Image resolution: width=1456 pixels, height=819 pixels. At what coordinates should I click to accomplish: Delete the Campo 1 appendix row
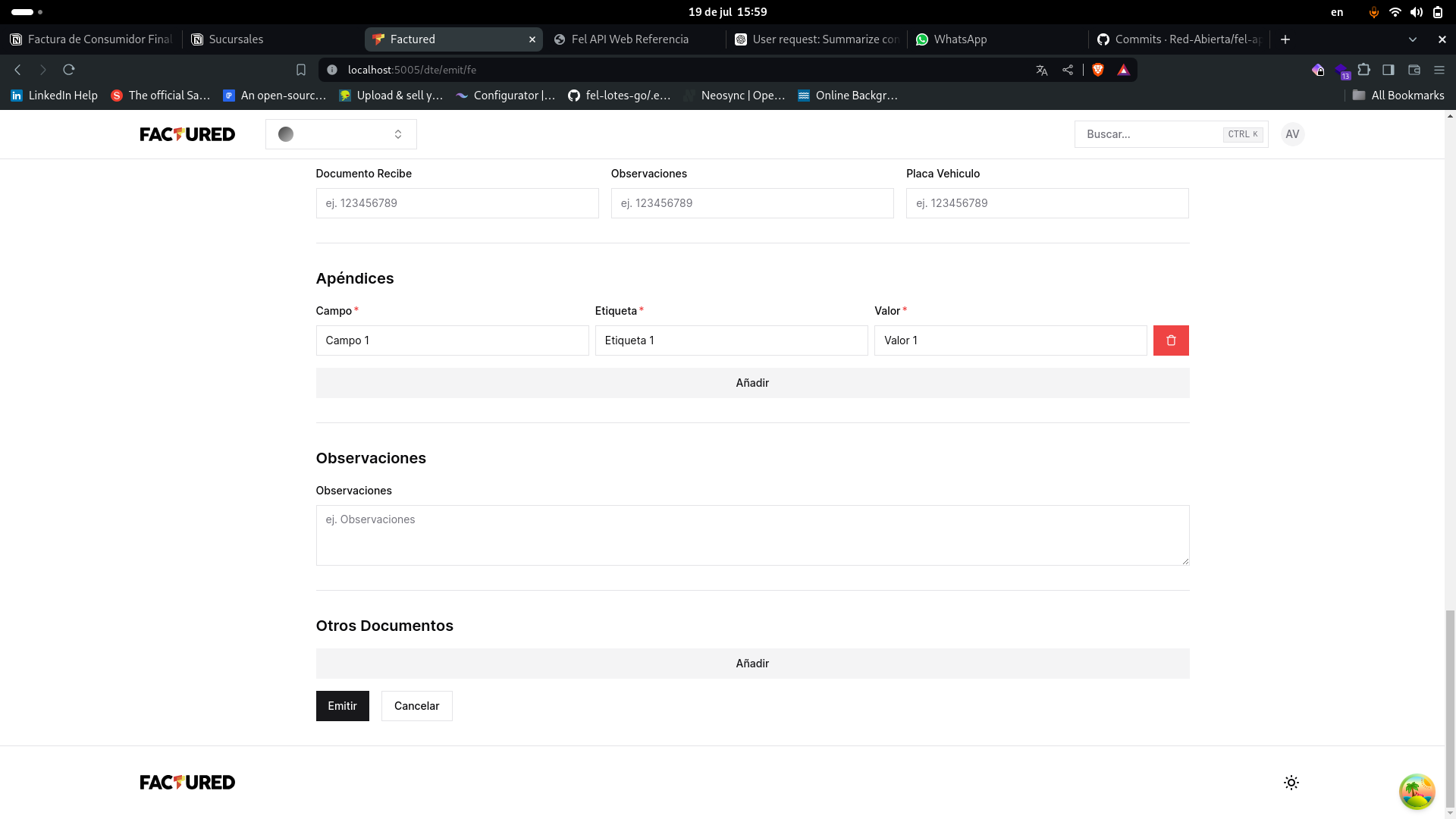pos(1171,340)
